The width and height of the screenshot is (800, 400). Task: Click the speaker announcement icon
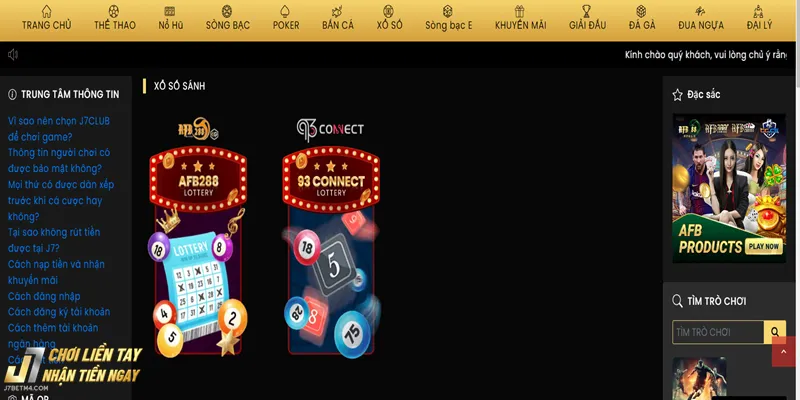point(13,55)
